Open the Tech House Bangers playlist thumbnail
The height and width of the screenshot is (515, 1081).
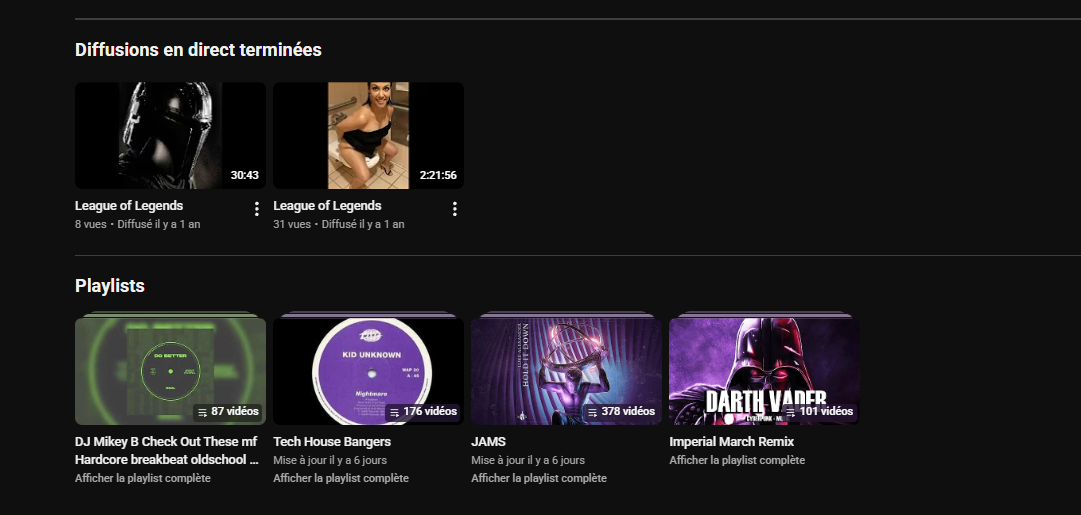click(x=368, y=371)
